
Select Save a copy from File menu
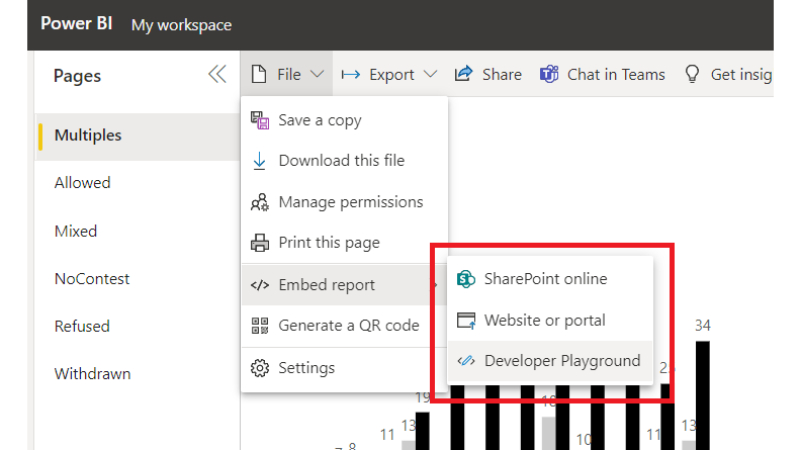click(x=344, y=120)
